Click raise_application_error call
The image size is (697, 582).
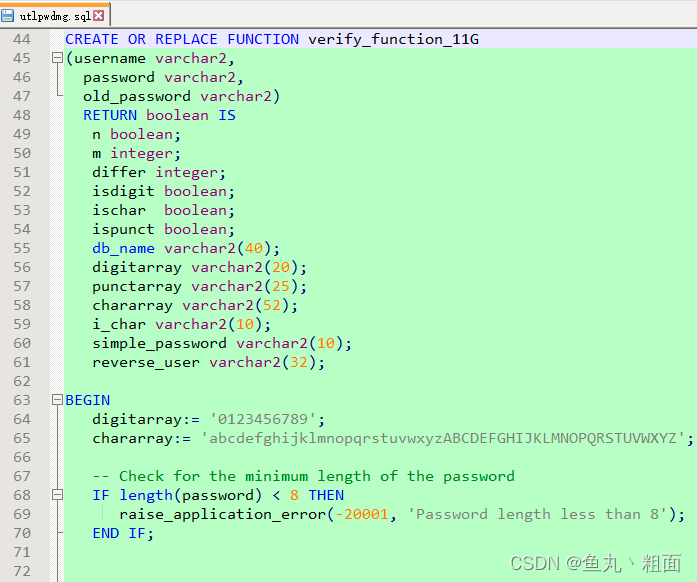[402, 514]
